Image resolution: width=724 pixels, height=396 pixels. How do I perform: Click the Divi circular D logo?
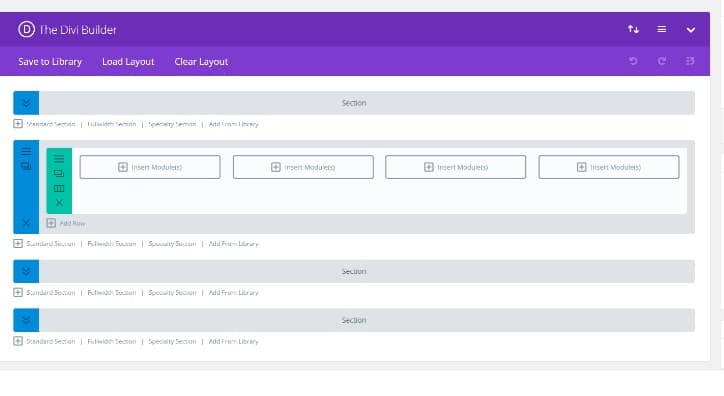26,30
